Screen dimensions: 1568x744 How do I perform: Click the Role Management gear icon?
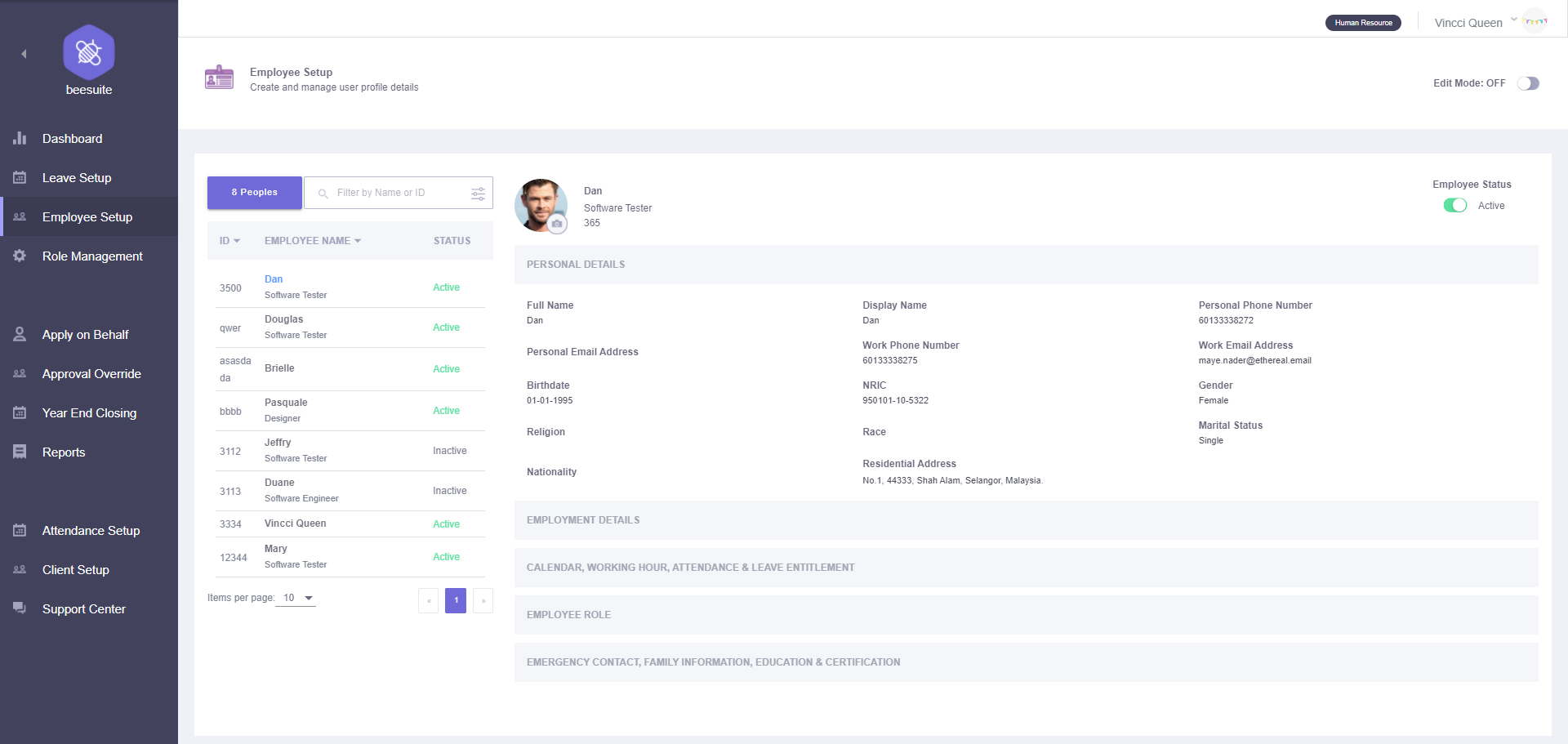point(20,256)
